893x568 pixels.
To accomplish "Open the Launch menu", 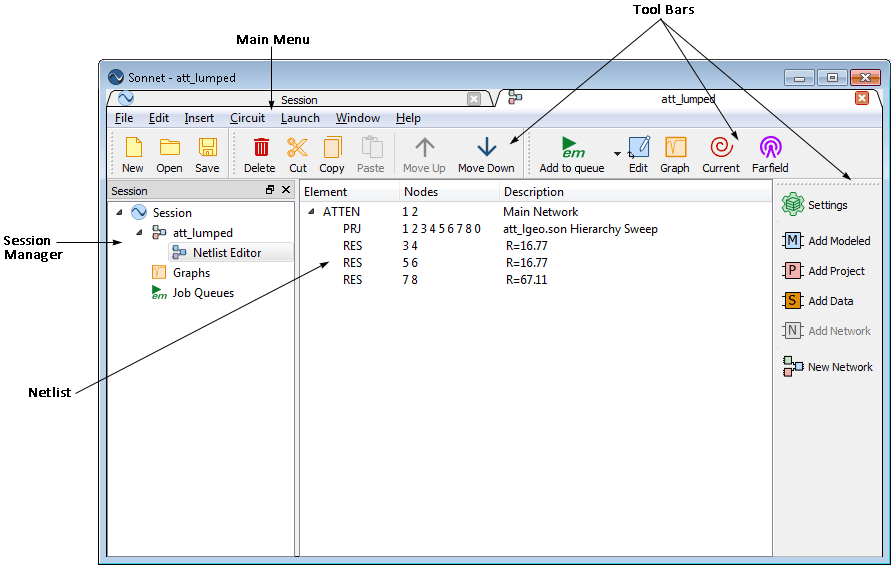I will [x=300, y=118].
